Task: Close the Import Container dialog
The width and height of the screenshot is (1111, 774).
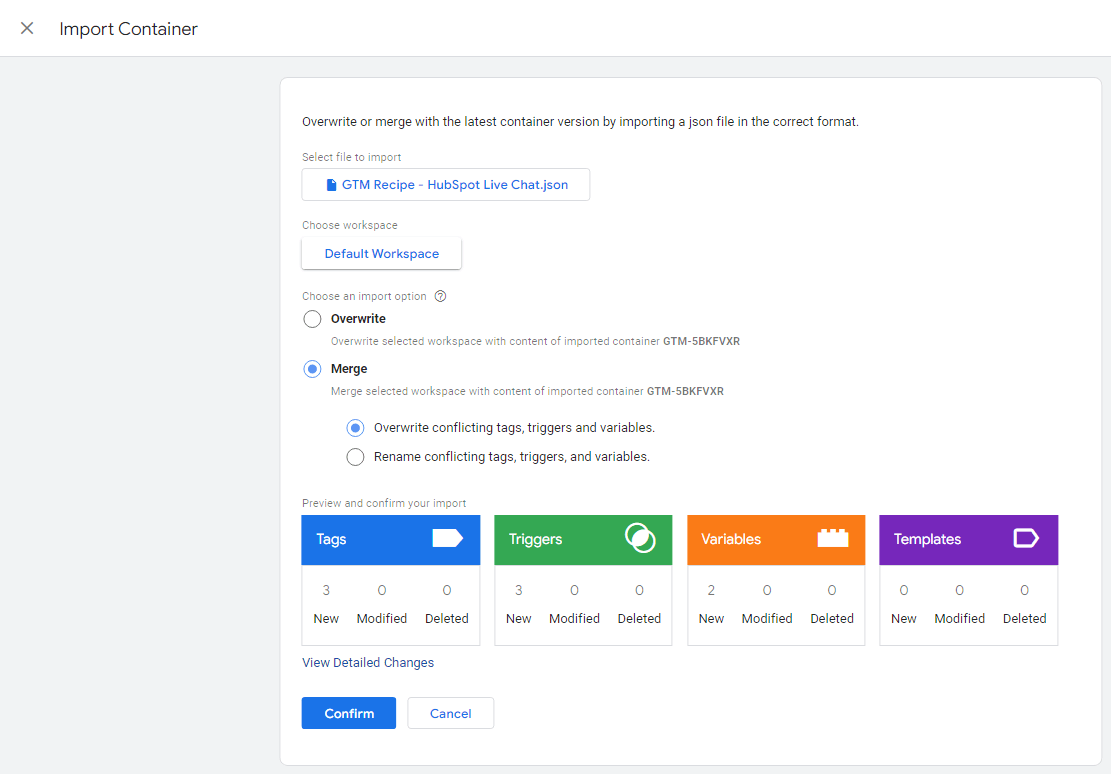Action: point(27,28)
